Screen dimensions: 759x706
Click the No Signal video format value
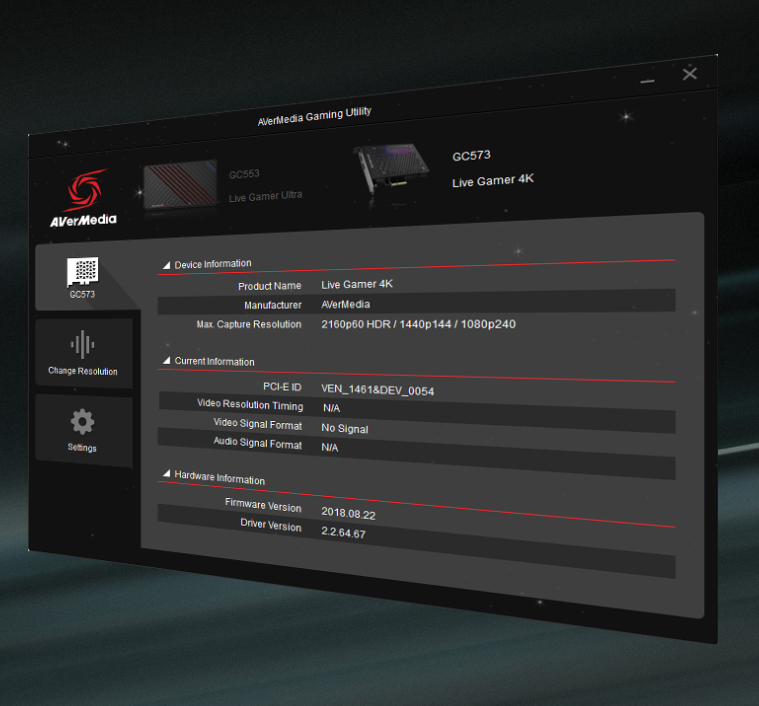(344, 429)
